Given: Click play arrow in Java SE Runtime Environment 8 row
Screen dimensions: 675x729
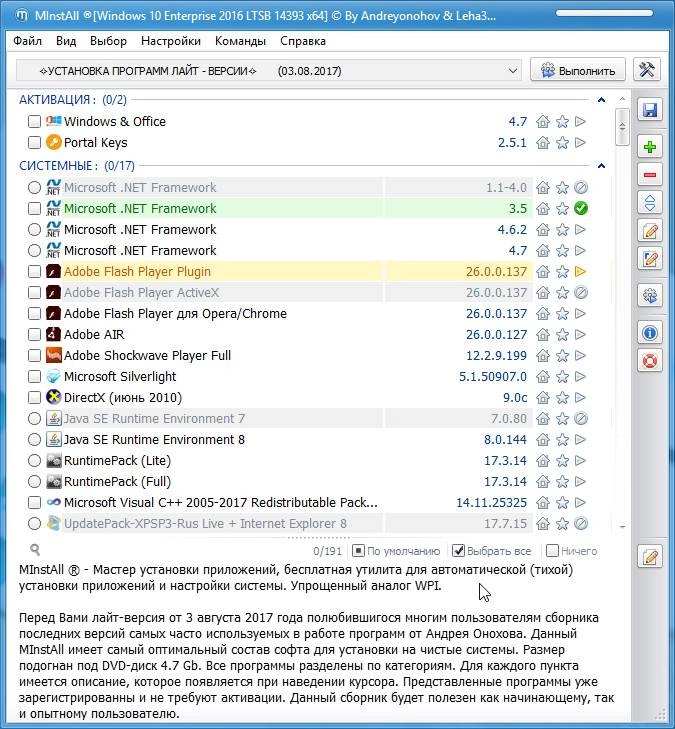Looking at the screenshot, I should point(580,439).
